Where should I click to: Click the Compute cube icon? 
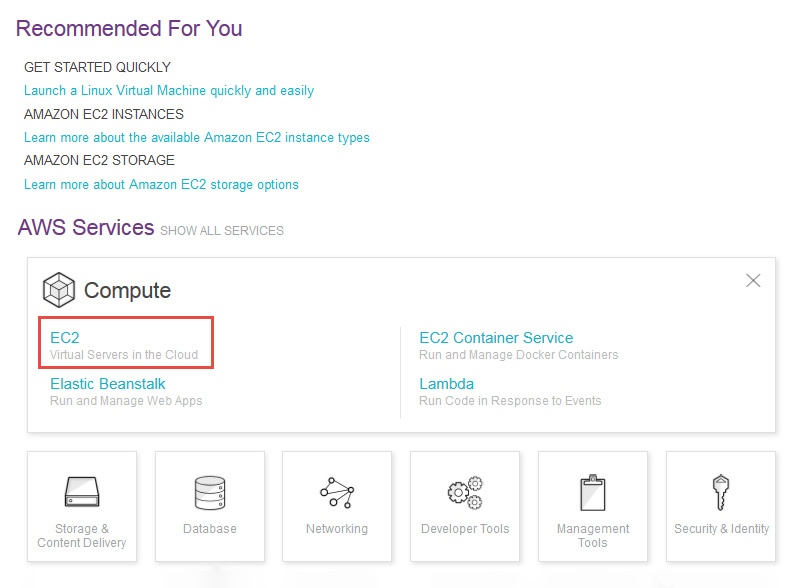click(x=59, y=290)
